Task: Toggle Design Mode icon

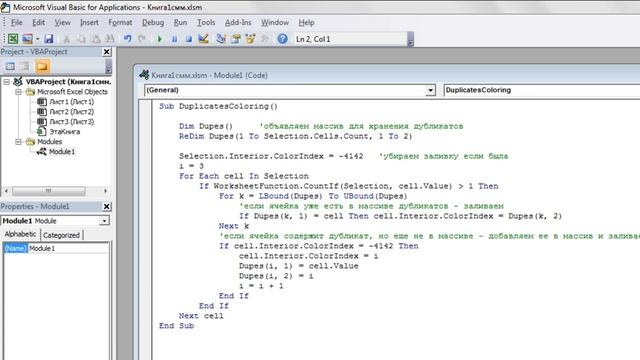Action: point(203,39)
